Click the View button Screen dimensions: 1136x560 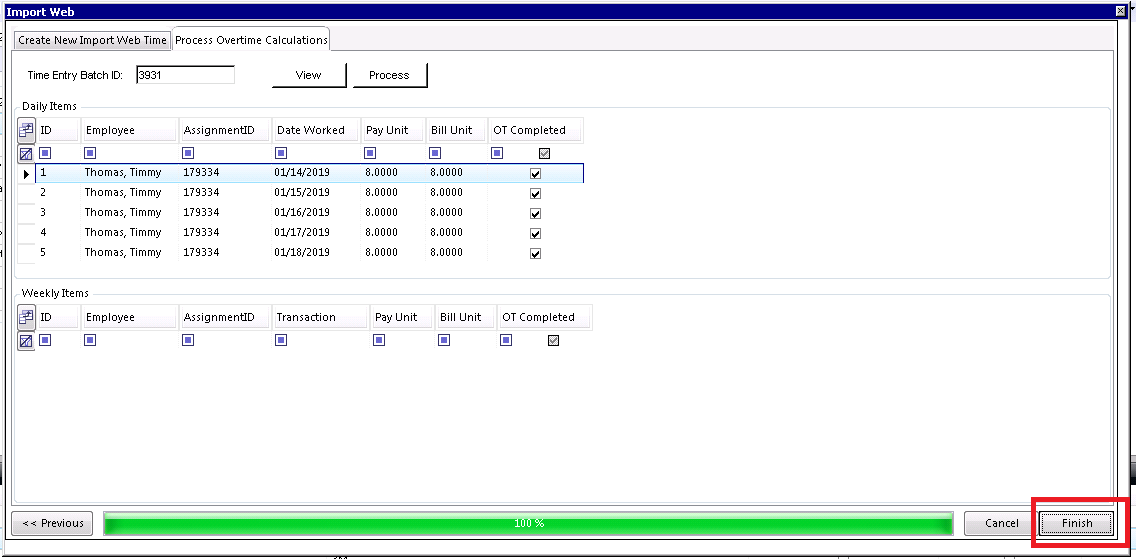pyautogui.click(x=309, y=75)
